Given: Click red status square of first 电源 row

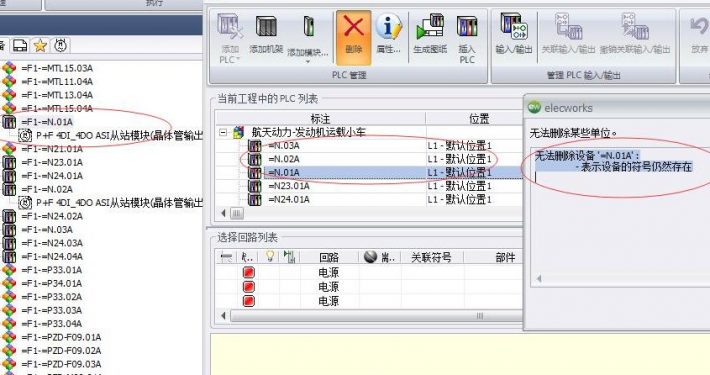Looking at the screenshot, I should [x=249, y=272].
